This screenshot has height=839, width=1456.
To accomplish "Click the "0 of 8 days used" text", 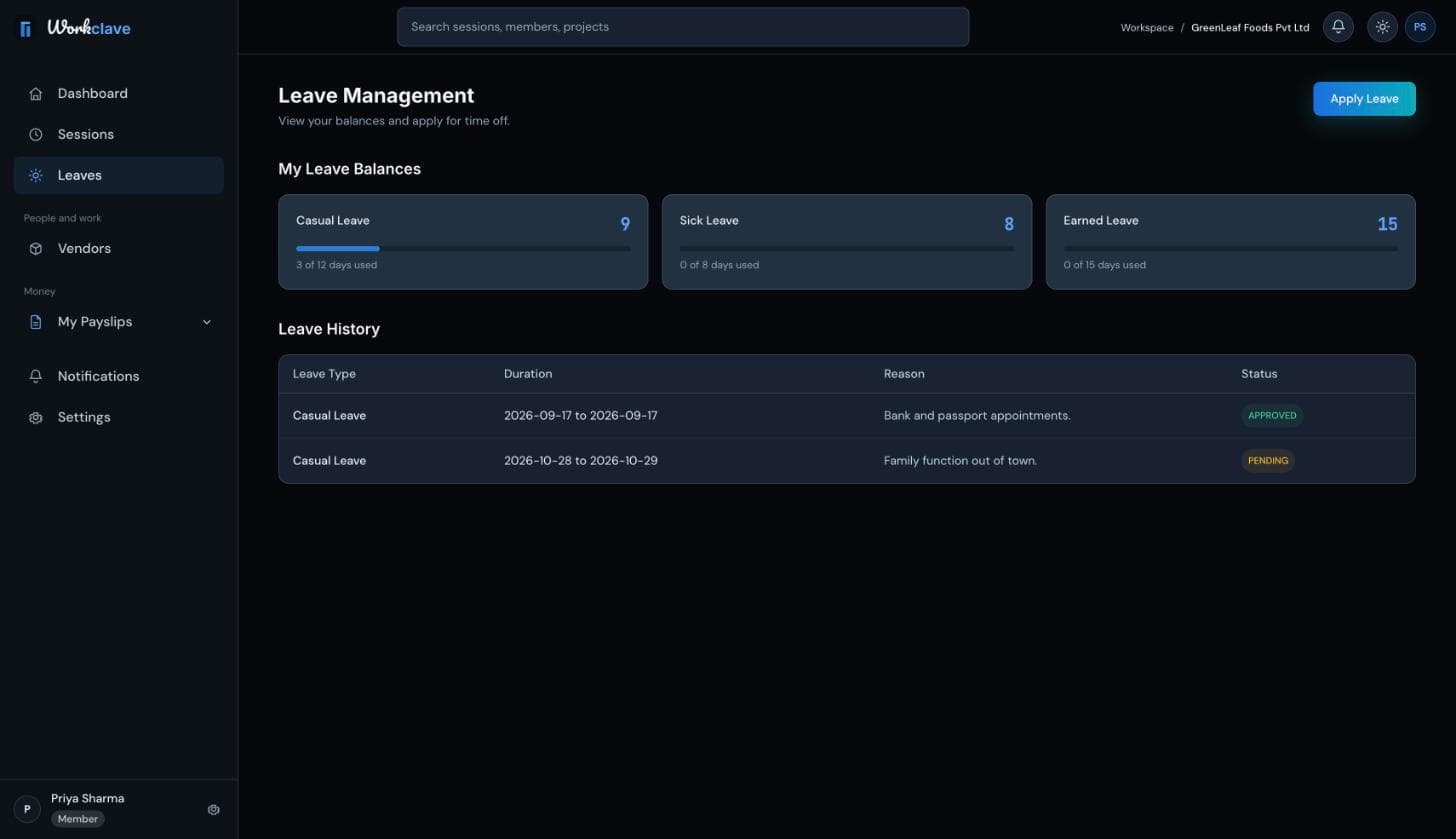I will pyautogui.click(x=719, y=265).
